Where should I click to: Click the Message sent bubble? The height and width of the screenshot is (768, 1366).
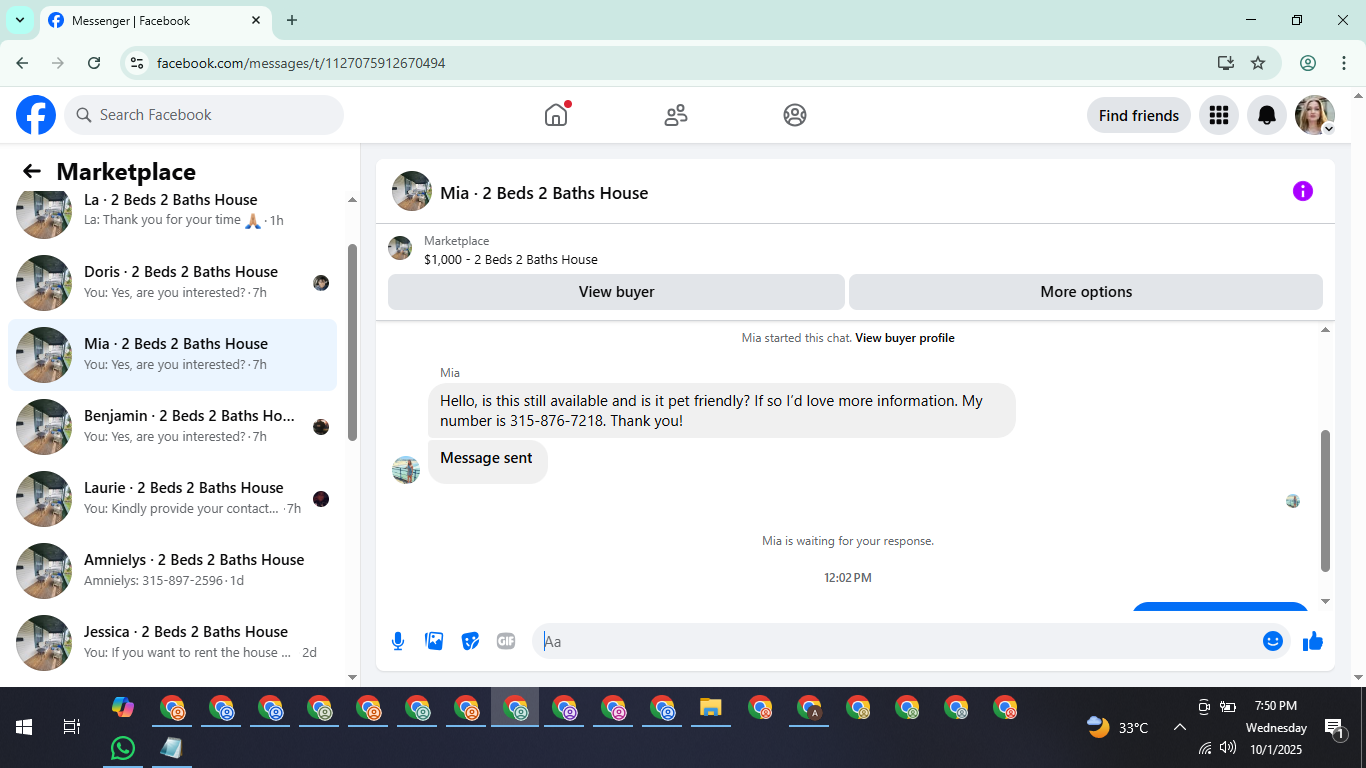[488, 462]
